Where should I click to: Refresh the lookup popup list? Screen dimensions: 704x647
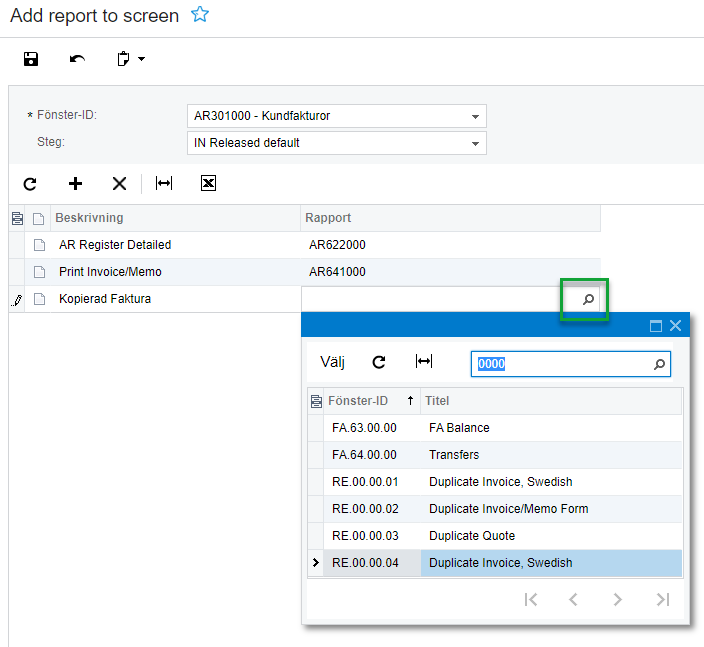pyautogui.click(x=379, y=362)
